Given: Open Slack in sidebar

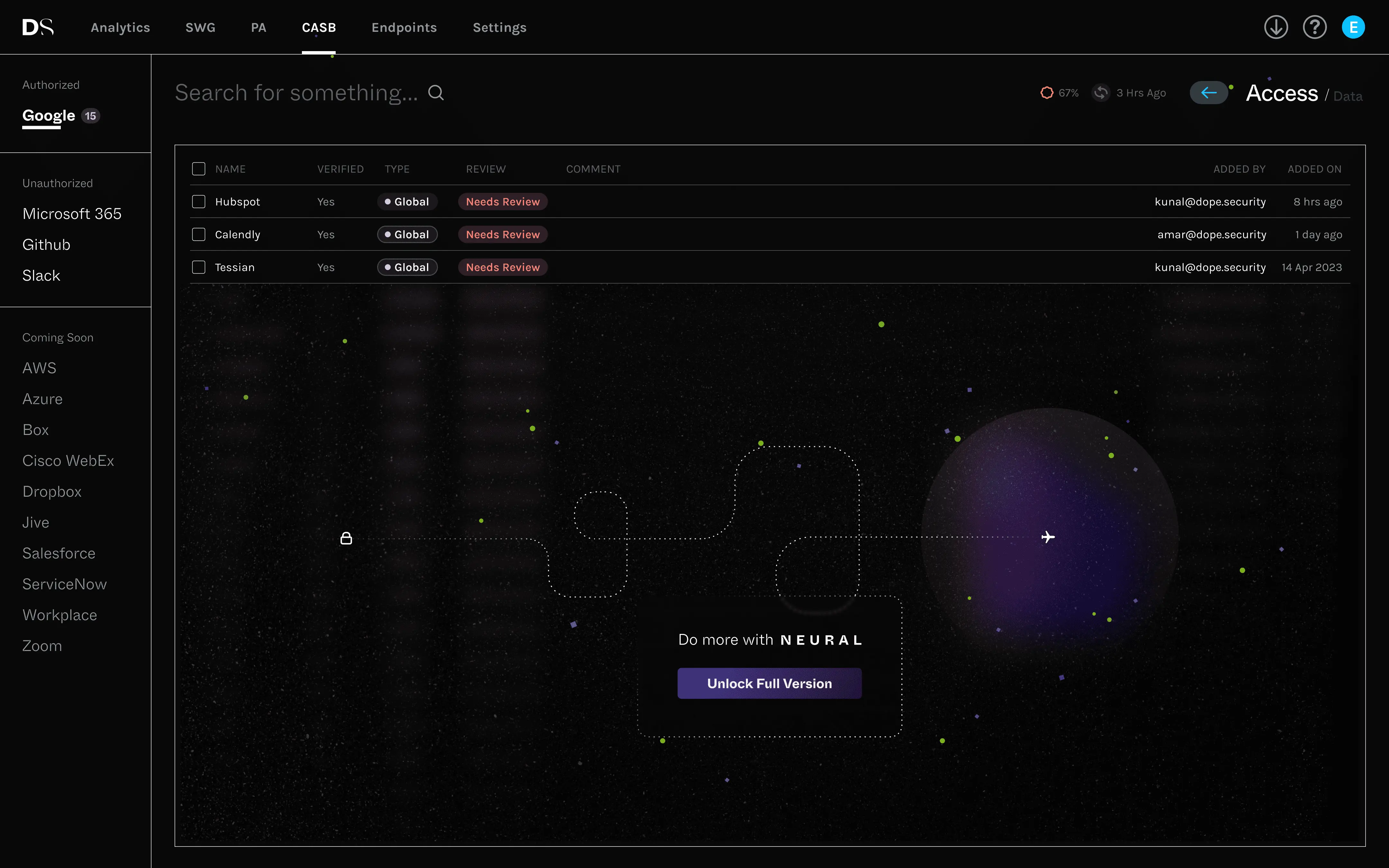Looking at the screenshot, I should [41, 276].
